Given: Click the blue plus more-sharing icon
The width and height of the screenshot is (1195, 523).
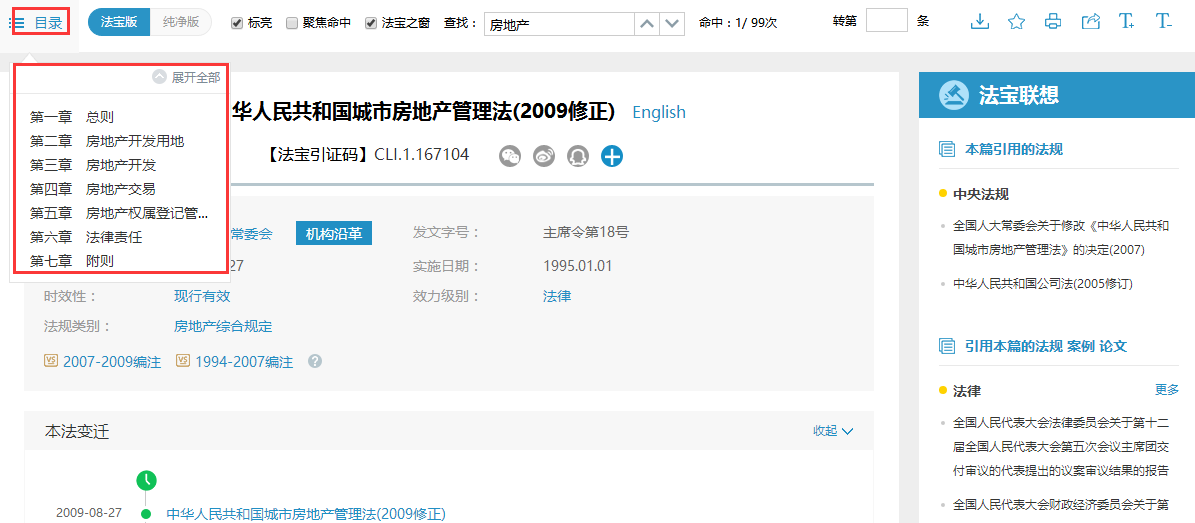Looking at the screenshot, I should 612,156.
